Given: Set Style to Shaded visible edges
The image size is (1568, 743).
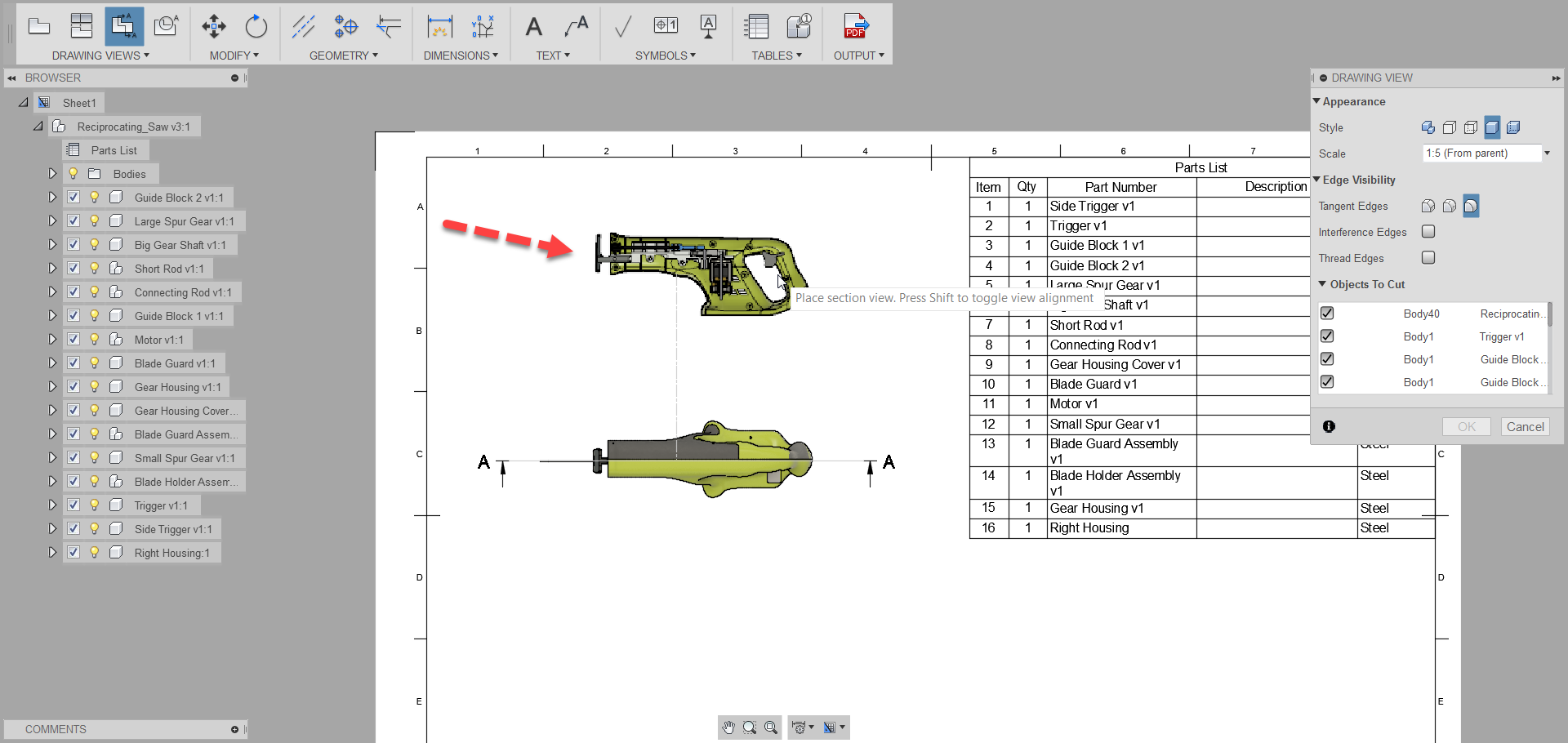Looking at the screenshot, I should (x=1493, y=127).
